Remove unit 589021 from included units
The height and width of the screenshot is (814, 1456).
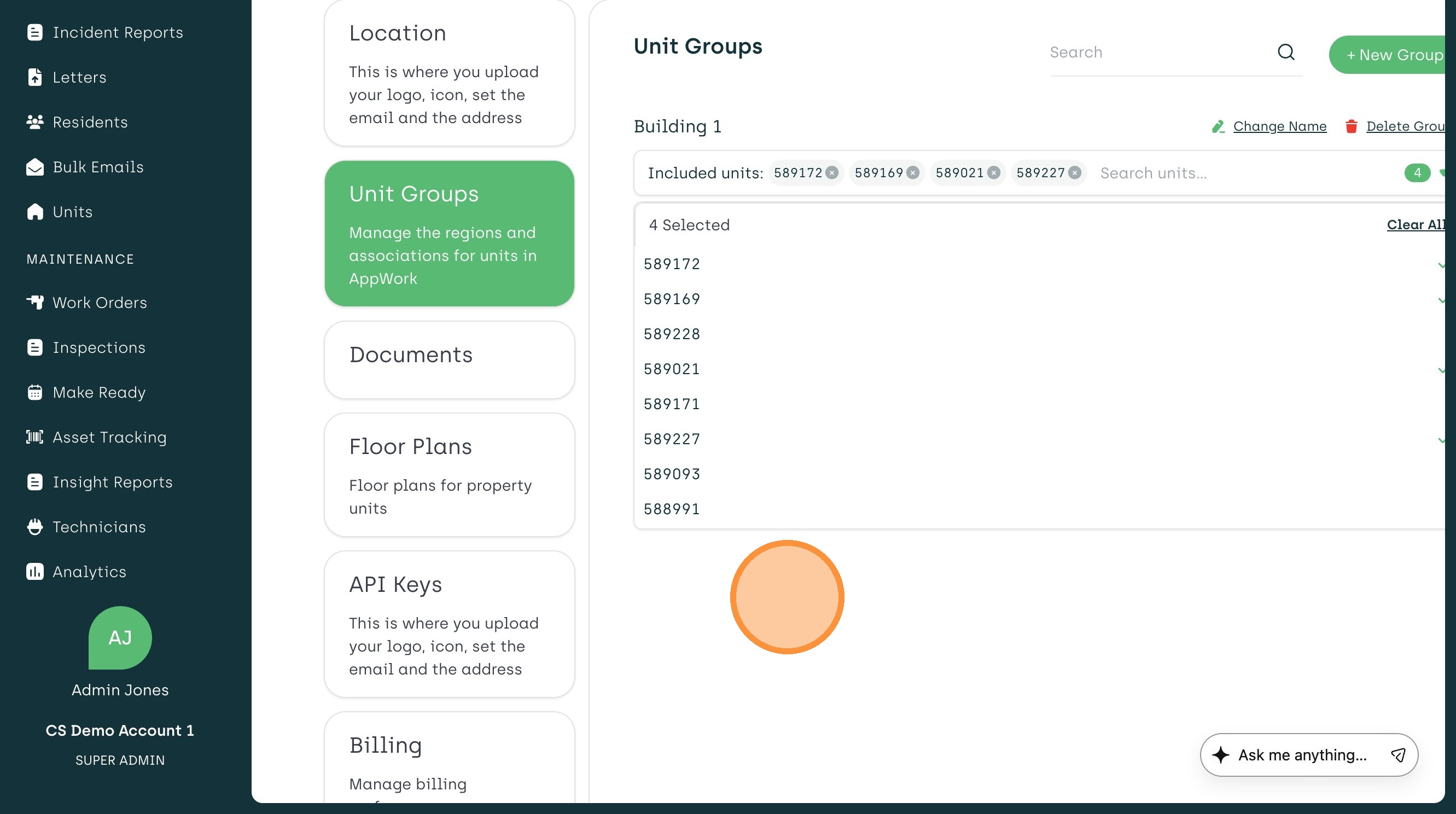point(994,173)
